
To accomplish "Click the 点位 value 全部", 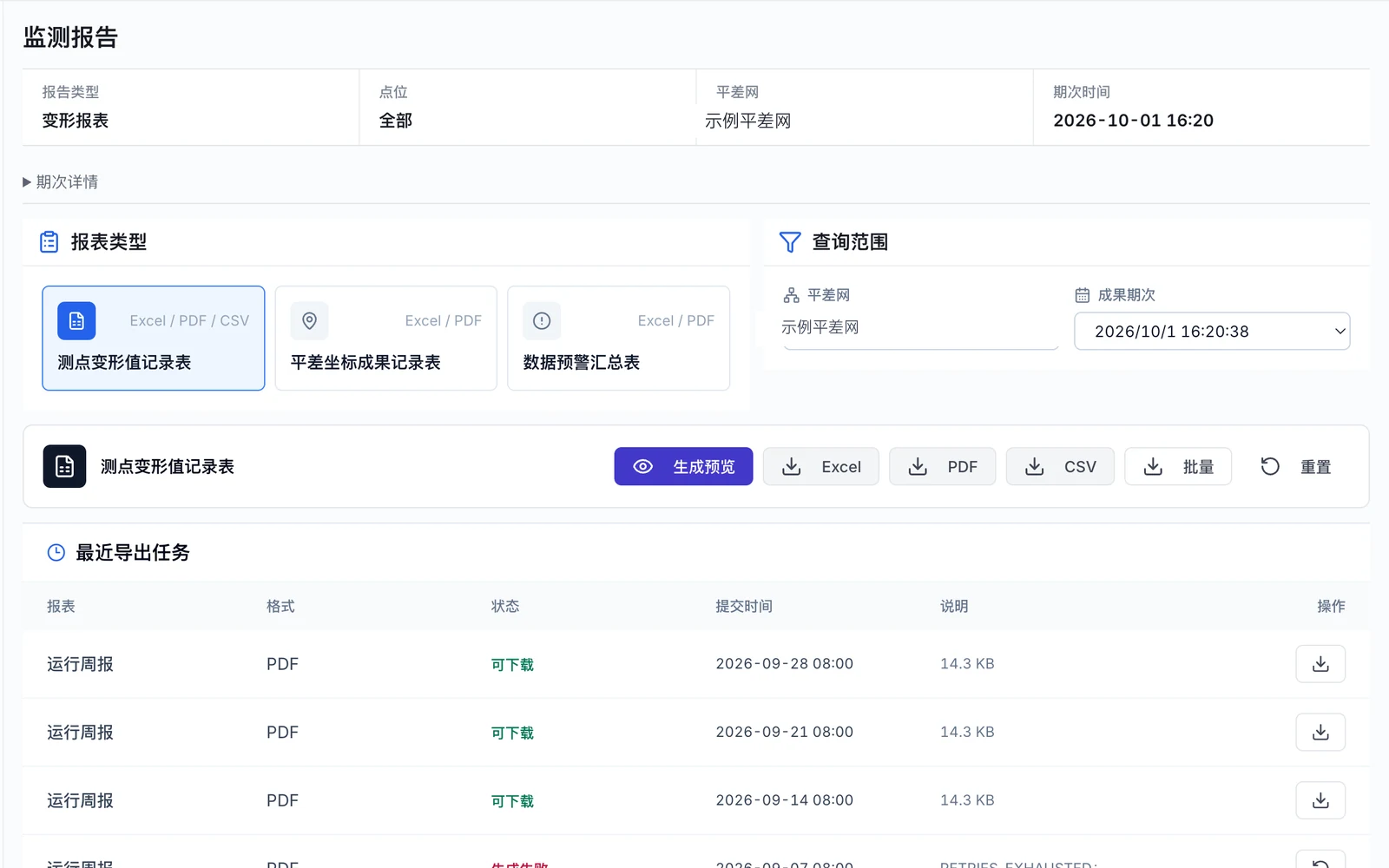I will click(396, 121).
